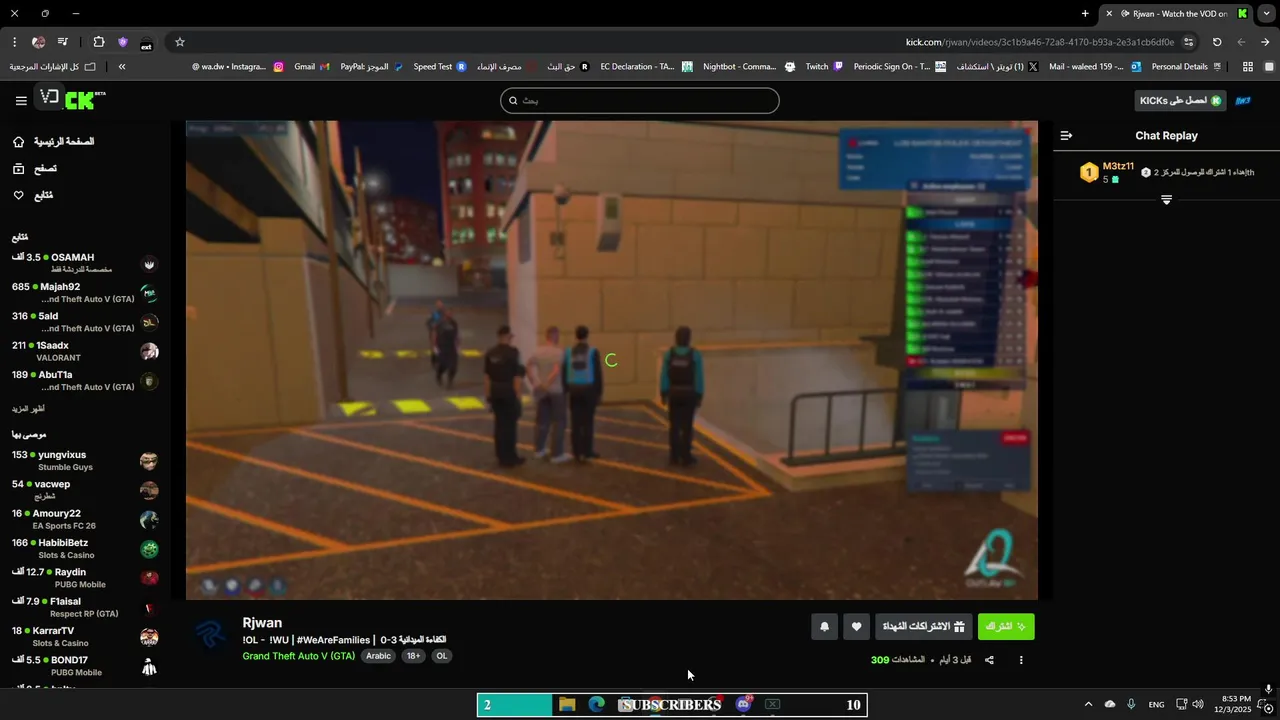This screenshot has width=1280, height=720.
Task: Click the purple shield extension icon
Action: click(x=123, y=42)
